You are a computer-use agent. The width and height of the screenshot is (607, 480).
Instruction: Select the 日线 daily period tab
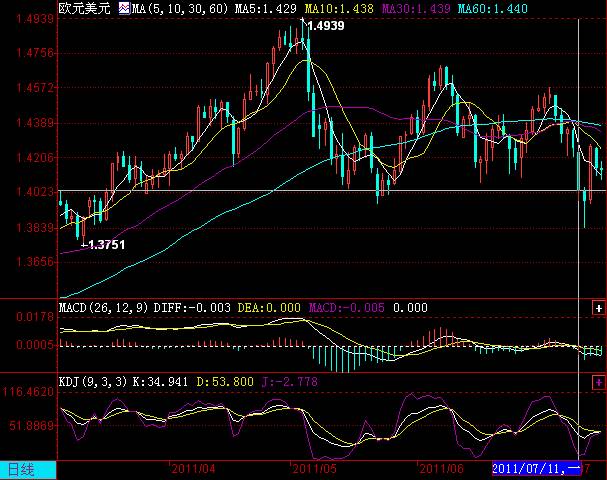[28, 470]
